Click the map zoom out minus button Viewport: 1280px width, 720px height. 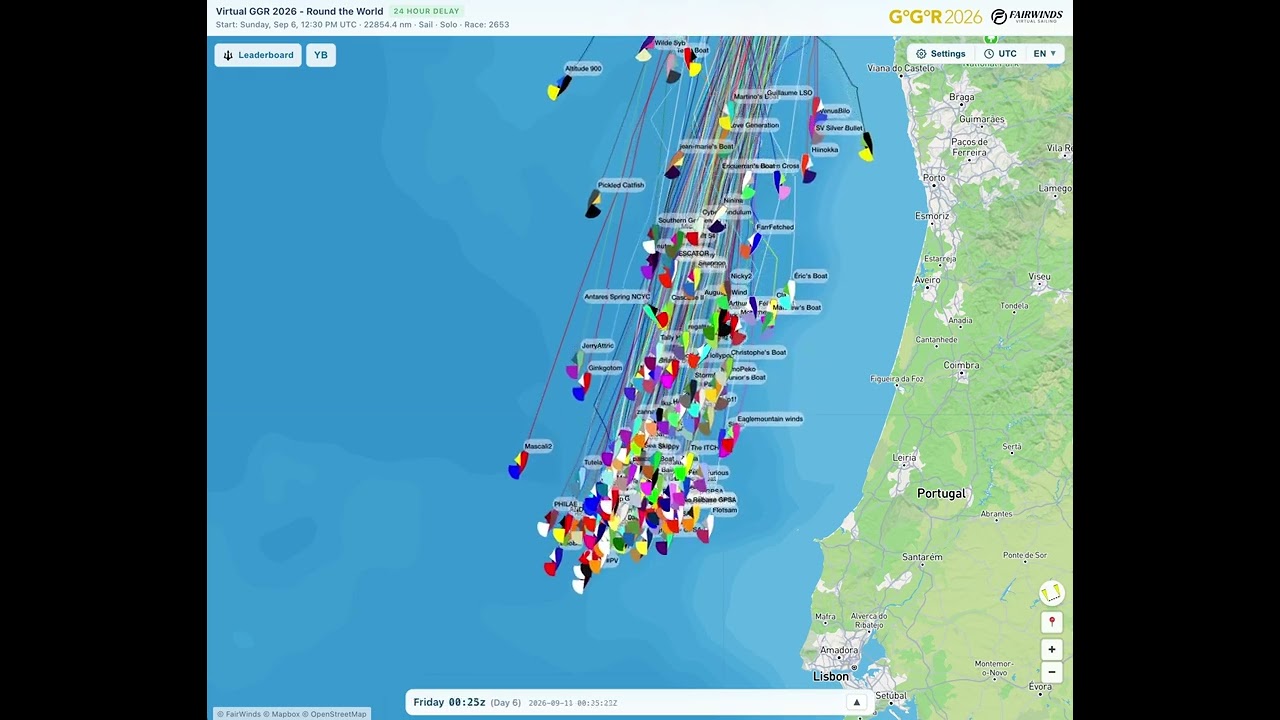(1051, 672)
